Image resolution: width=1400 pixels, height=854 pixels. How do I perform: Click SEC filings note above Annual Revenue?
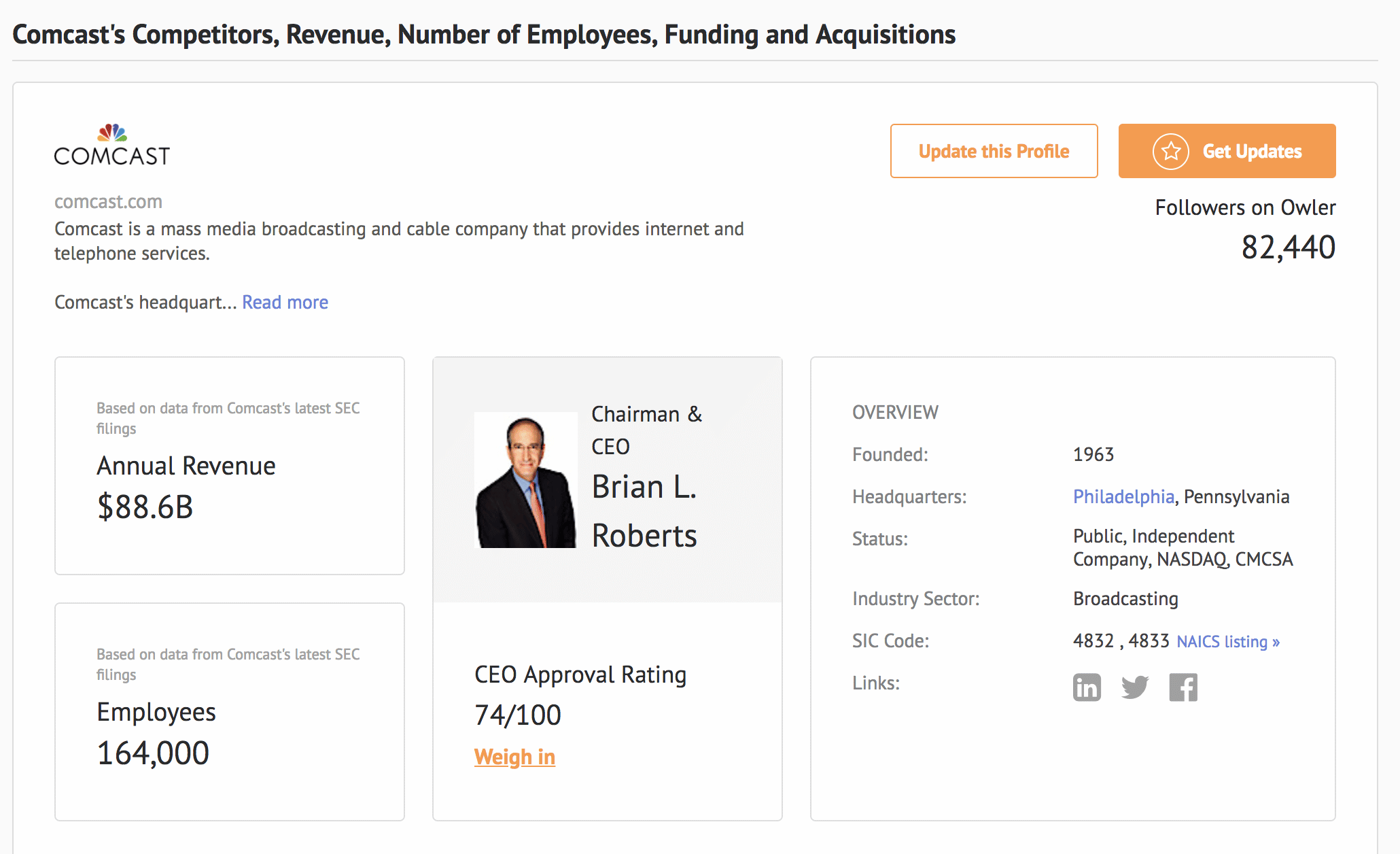pyautogui.click(x=228, y=418)
